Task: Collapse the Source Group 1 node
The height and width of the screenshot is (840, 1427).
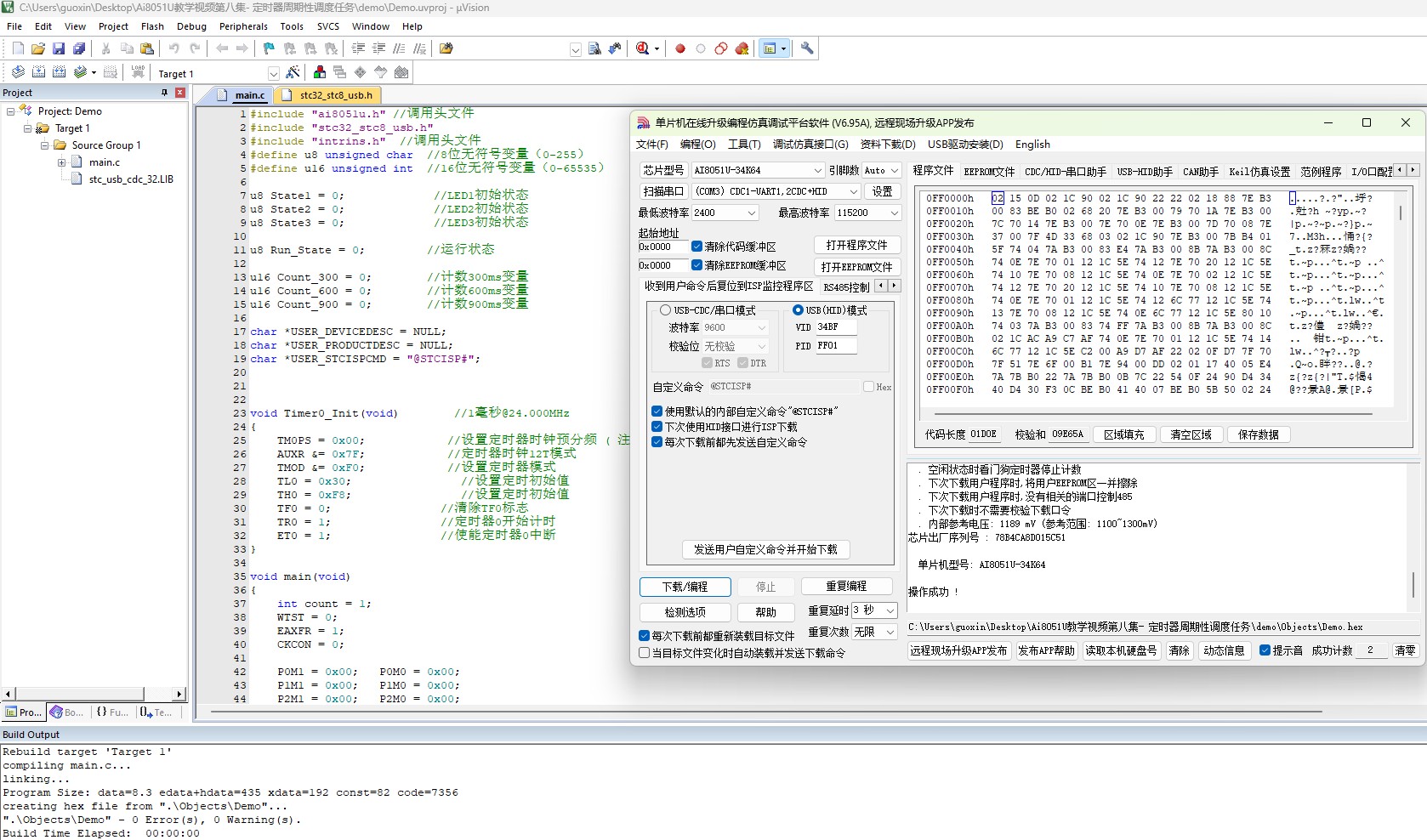Action: tap(44, 145)
